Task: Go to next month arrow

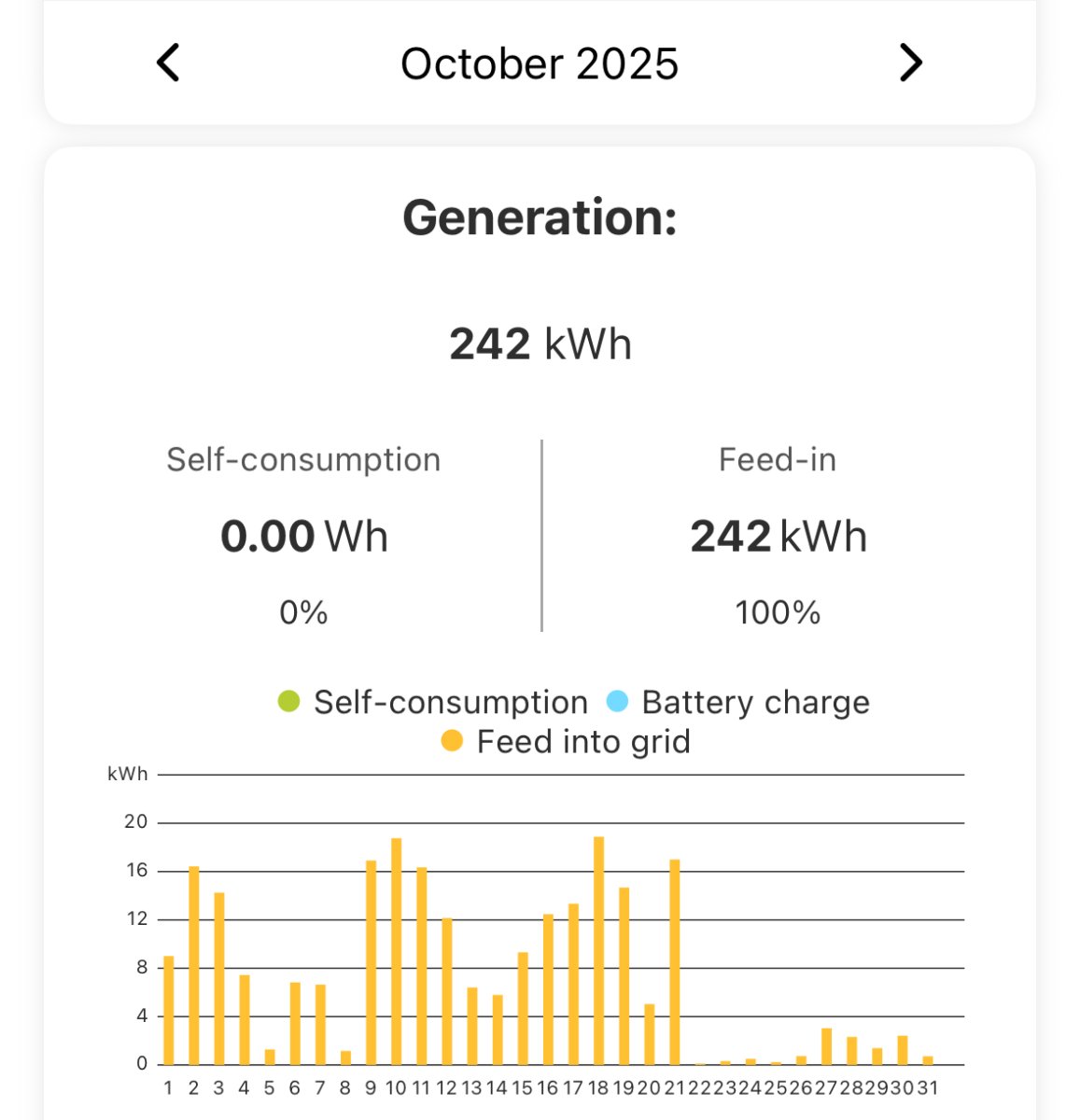Action: click(910, 63)
